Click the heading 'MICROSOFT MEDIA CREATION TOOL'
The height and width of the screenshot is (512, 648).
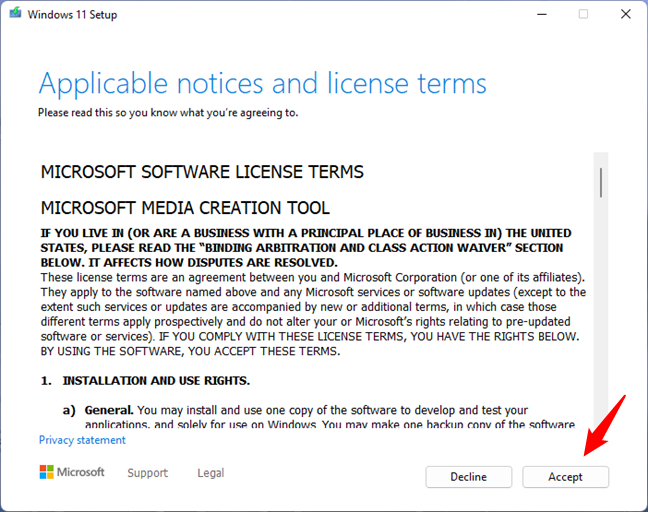click(x=185, y=208)
